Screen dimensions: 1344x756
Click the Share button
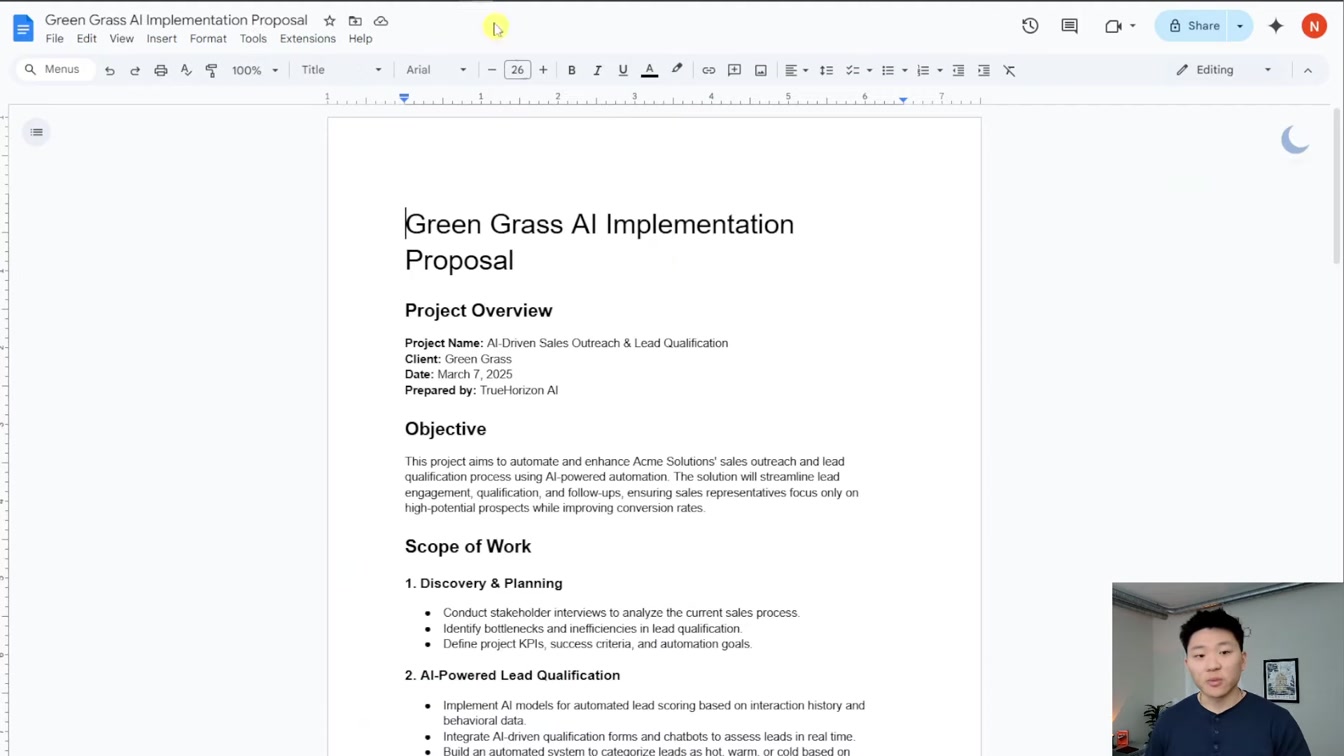coord(1193,26)
